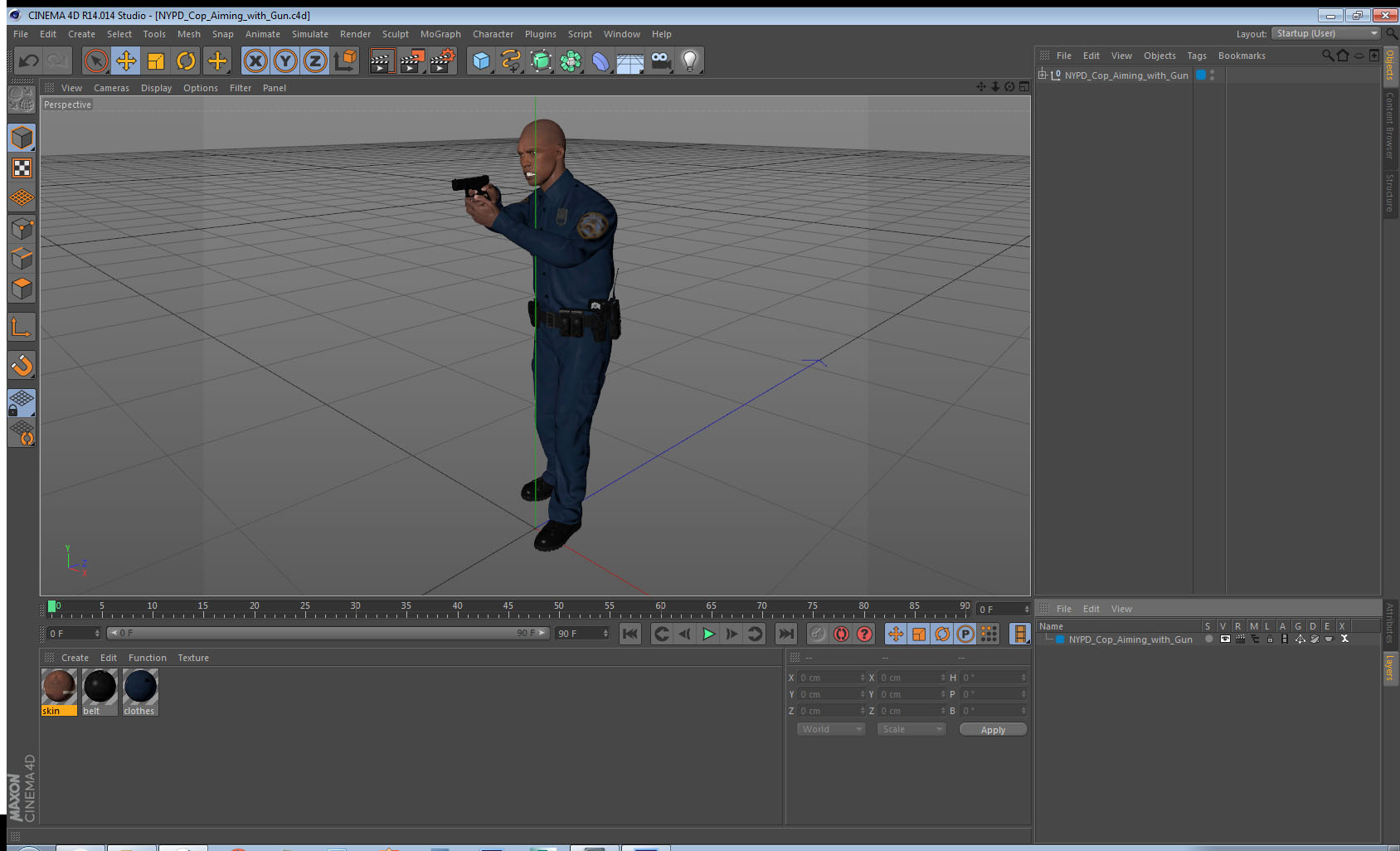The image size is (1400, 851).
Task: Enable Edges mode
Action: tap(22, 258)
